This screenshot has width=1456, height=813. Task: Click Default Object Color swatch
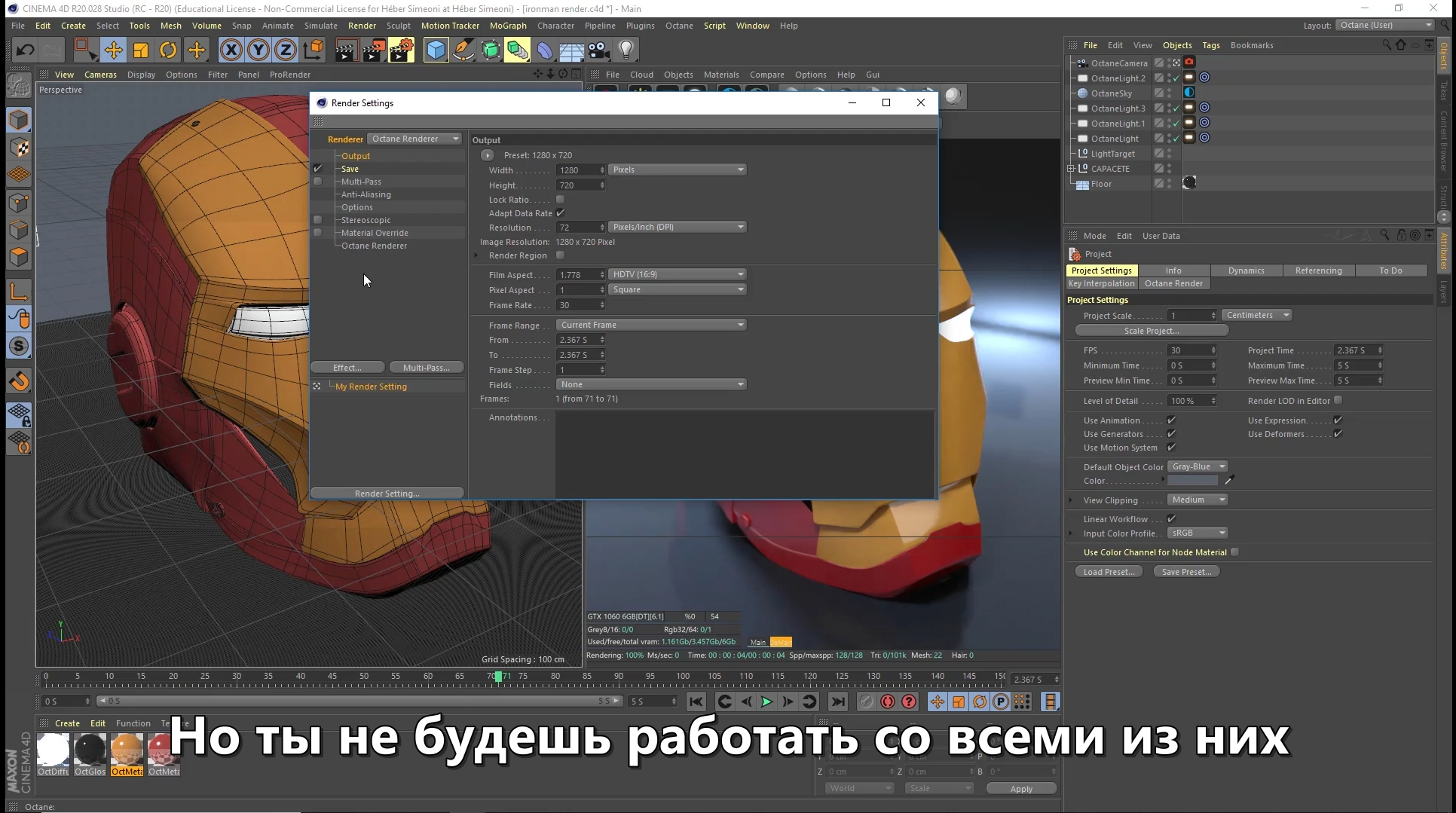pos(1192,481)
